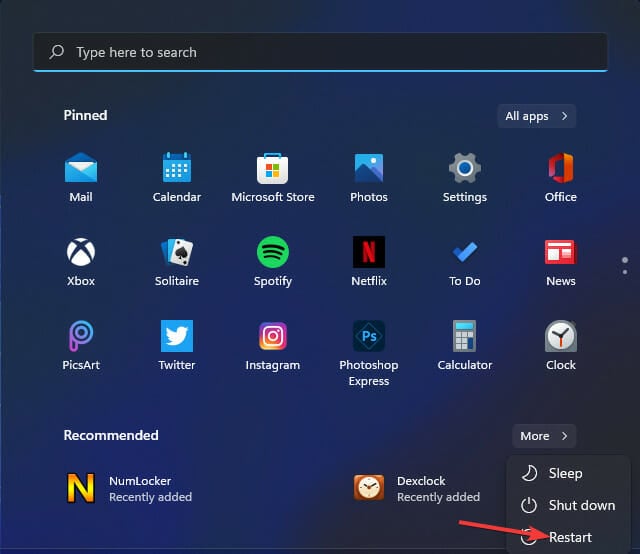The width and height of the screenshot is (640, 554).
Task: Open Photoshop Express
Action: [369, 353]
